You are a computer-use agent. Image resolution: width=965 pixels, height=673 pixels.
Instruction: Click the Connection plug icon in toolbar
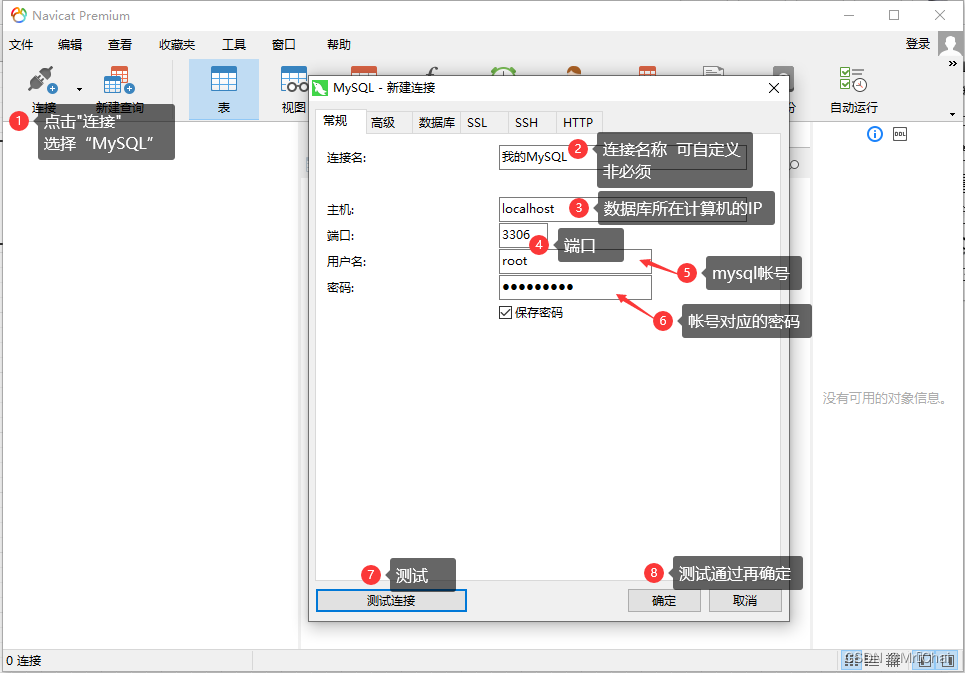42,81
